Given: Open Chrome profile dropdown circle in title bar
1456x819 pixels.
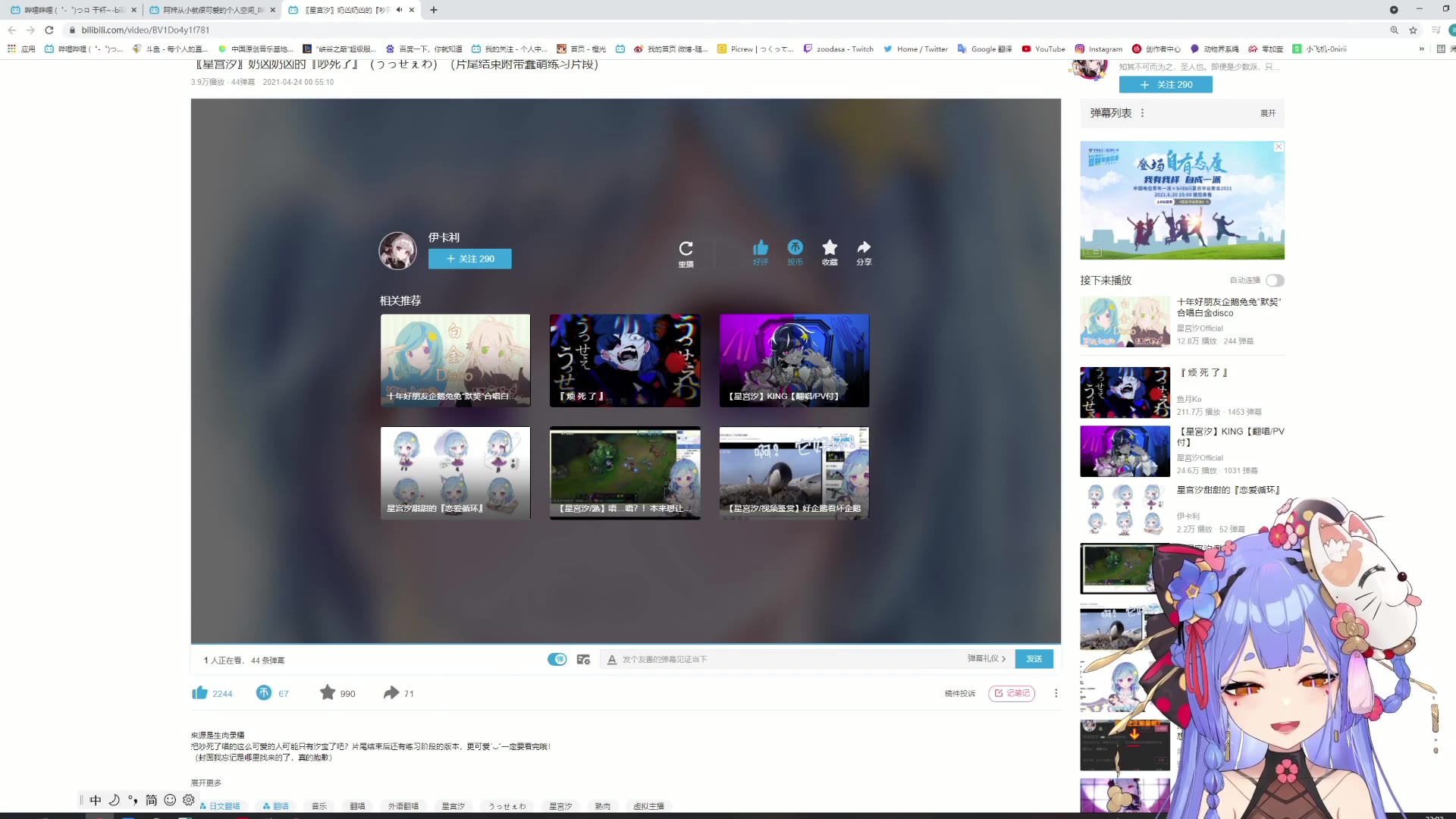Looking at the screenshot, I should click(1394, 10).
